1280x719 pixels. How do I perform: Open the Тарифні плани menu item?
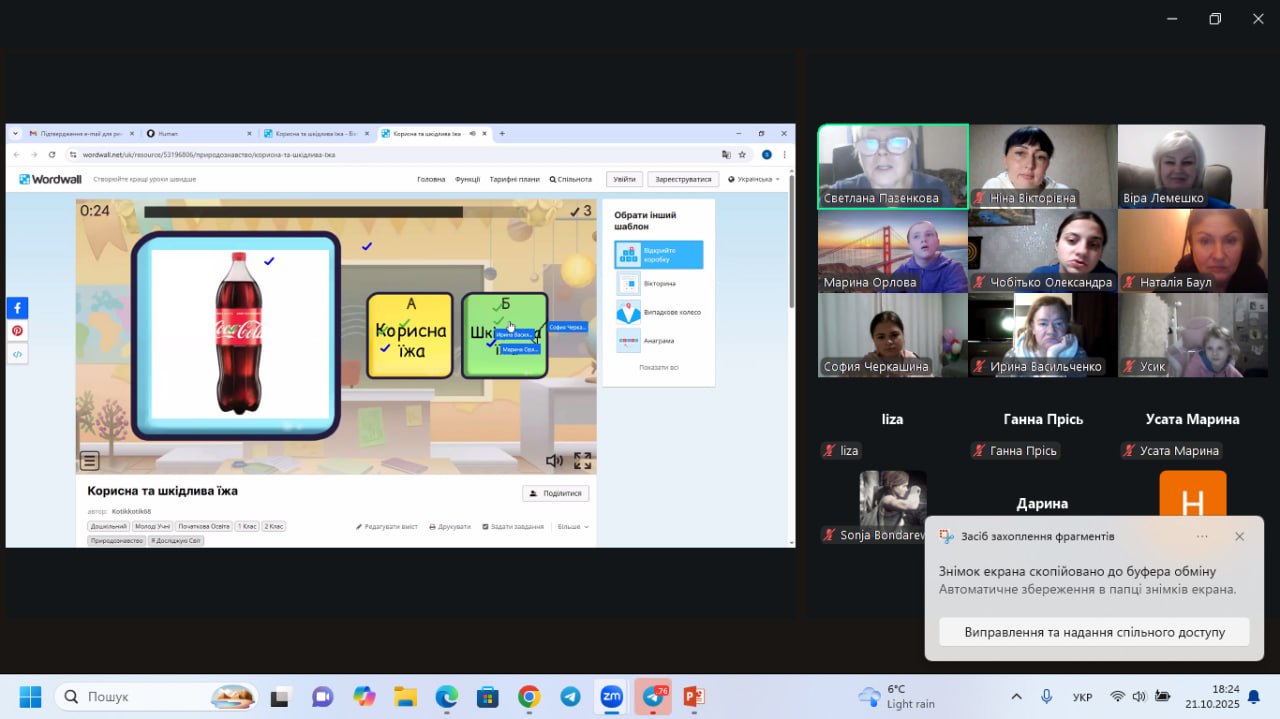point(514,179)
